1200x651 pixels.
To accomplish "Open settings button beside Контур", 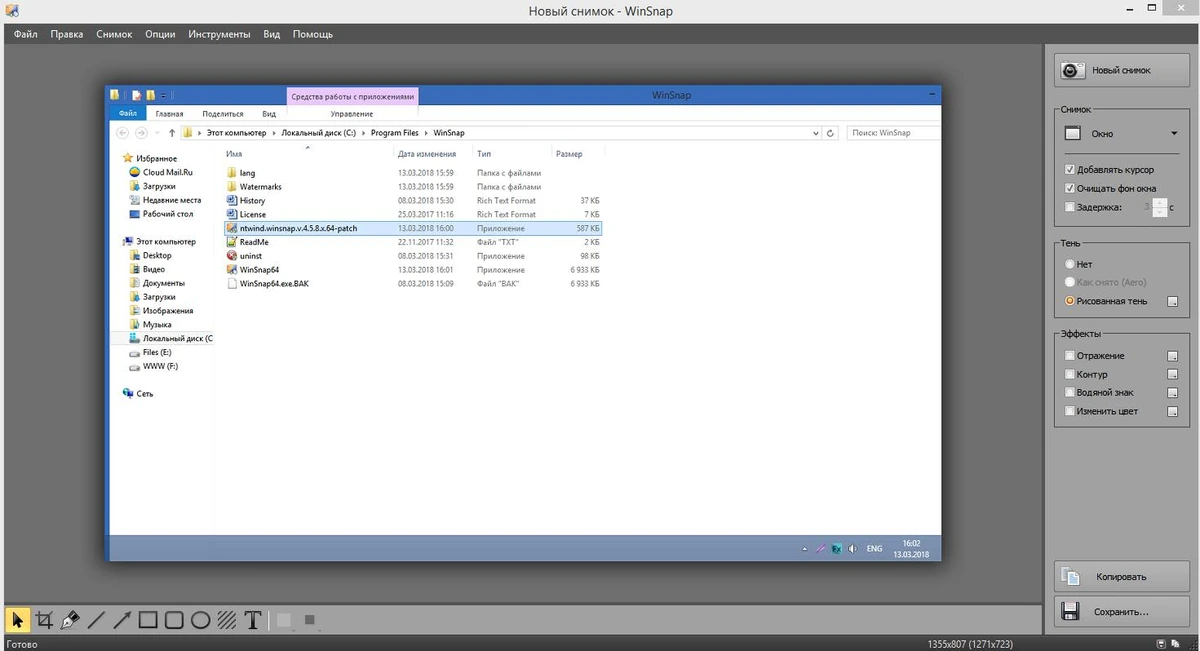I will 1173,374.
